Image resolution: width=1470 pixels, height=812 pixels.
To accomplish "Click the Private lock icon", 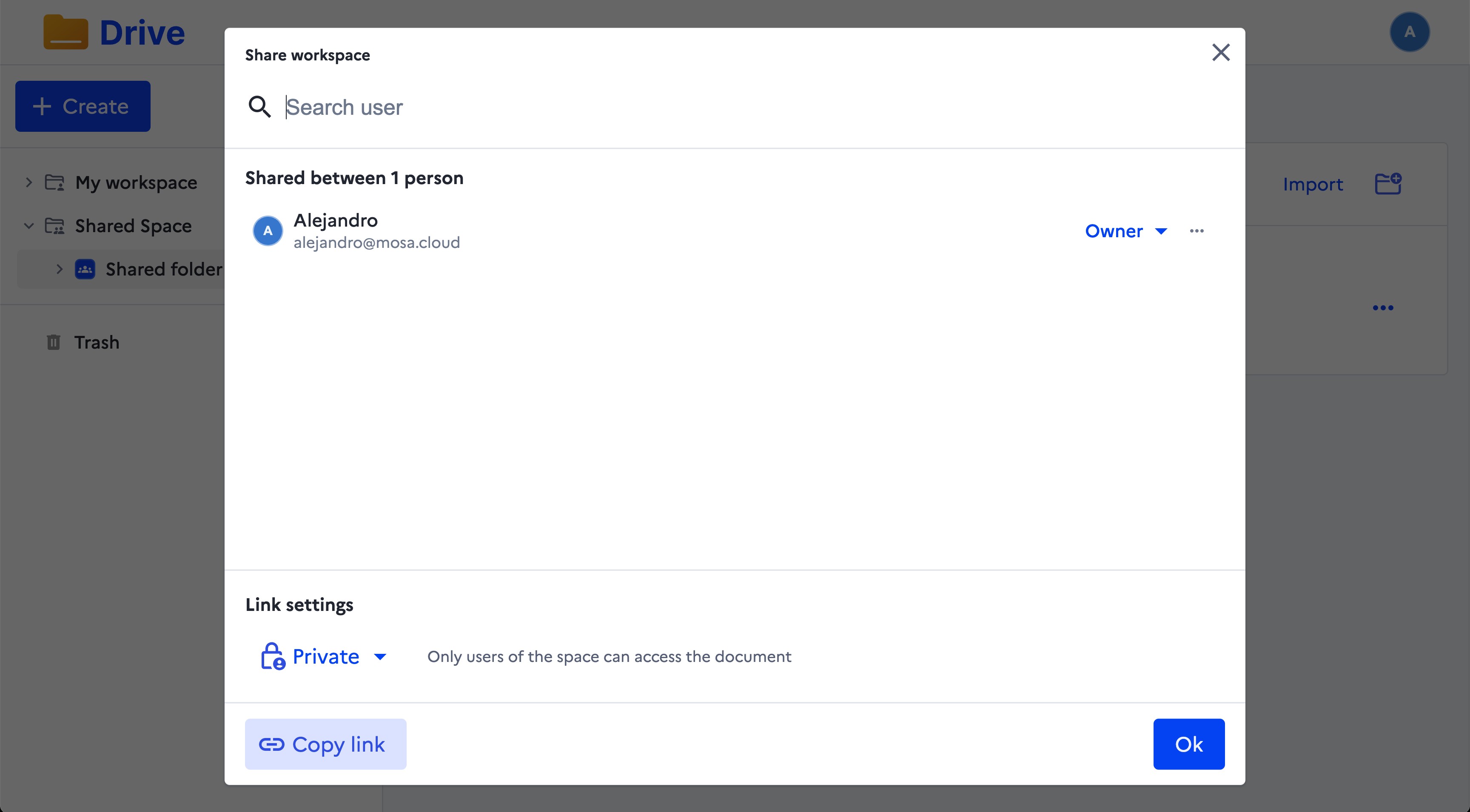I will (273, 656).
